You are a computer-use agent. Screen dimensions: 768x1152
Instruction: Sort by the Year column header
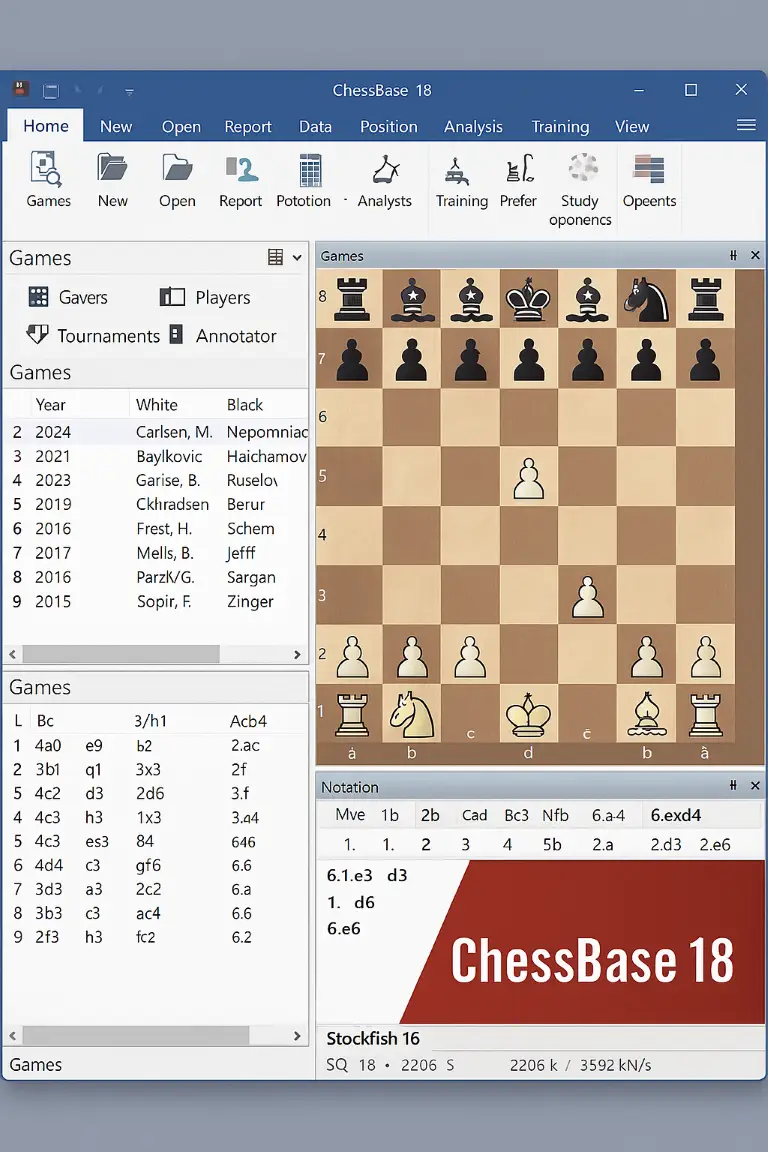51,405
